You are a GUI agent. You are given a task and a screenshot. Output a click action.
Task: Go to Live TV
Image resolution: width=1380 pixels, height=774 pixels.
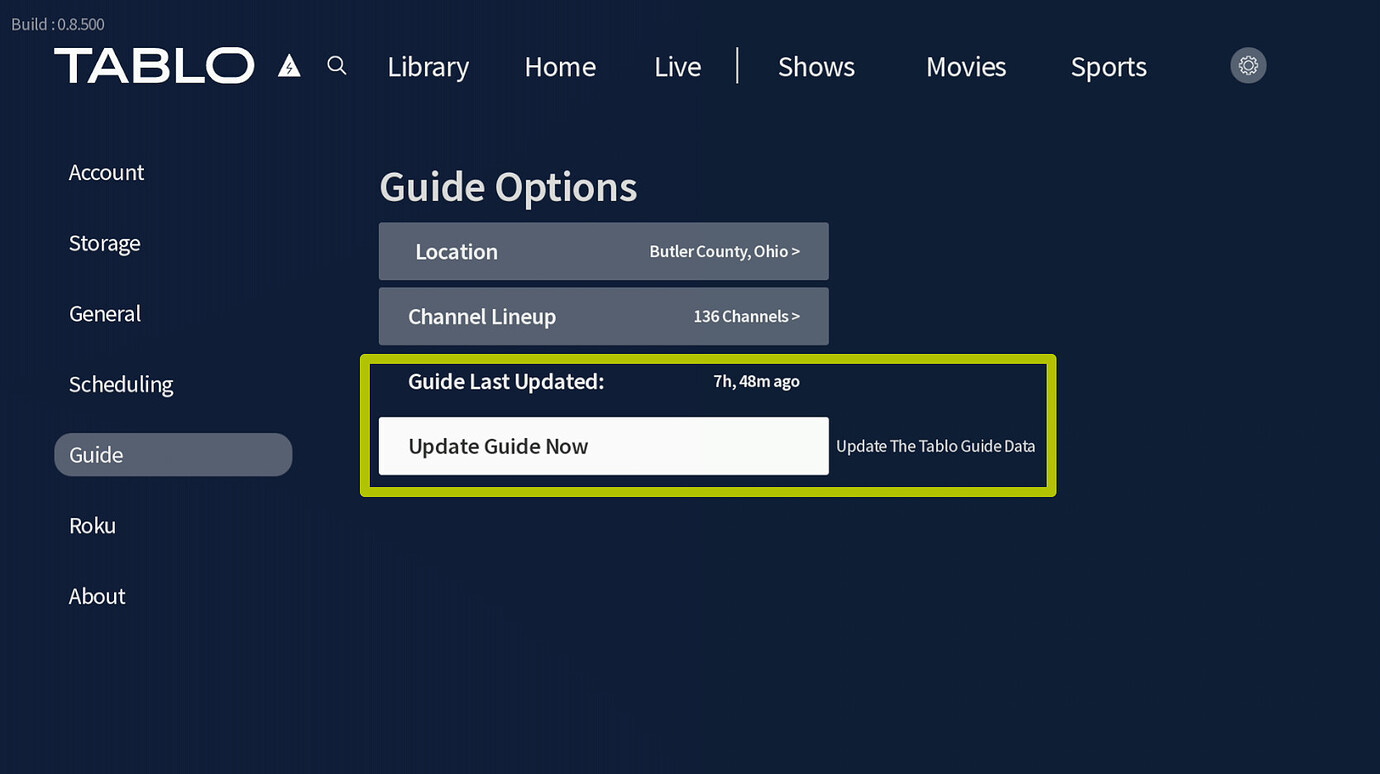[677, 66]
